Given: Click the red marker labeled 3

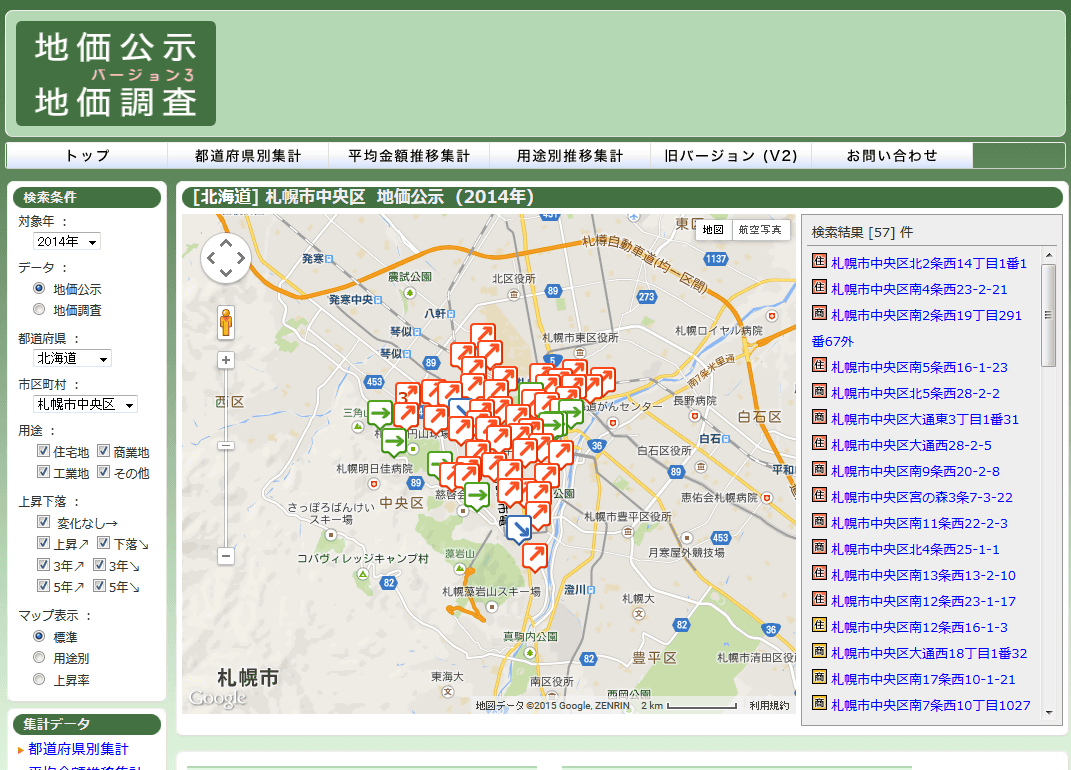Looking at the screenshot, I should click(x=407, y=395).
